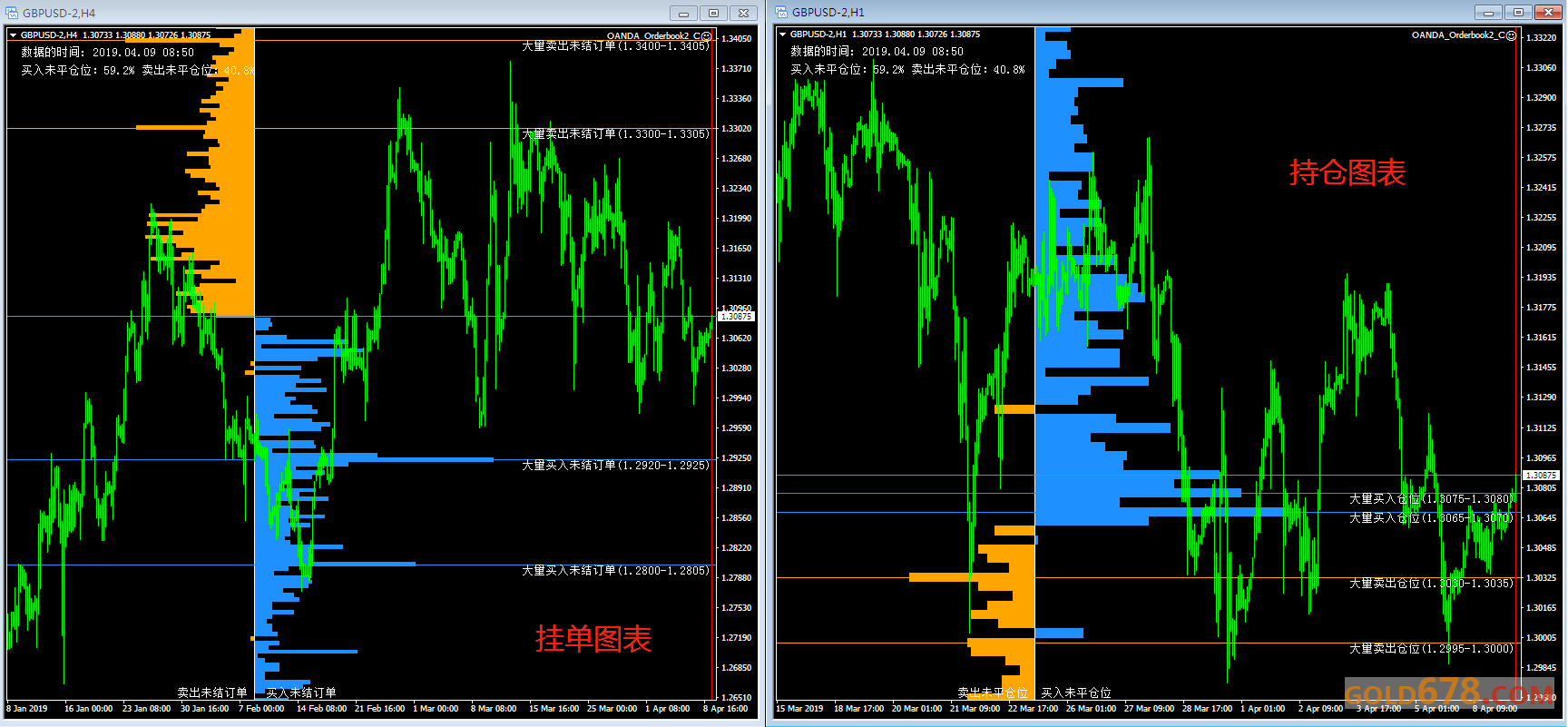Image resolution: width=1568 pixels, height=727 pixels.
Task: Click 7 Feb 00:00 on H4 time axis
Action: 261,708
